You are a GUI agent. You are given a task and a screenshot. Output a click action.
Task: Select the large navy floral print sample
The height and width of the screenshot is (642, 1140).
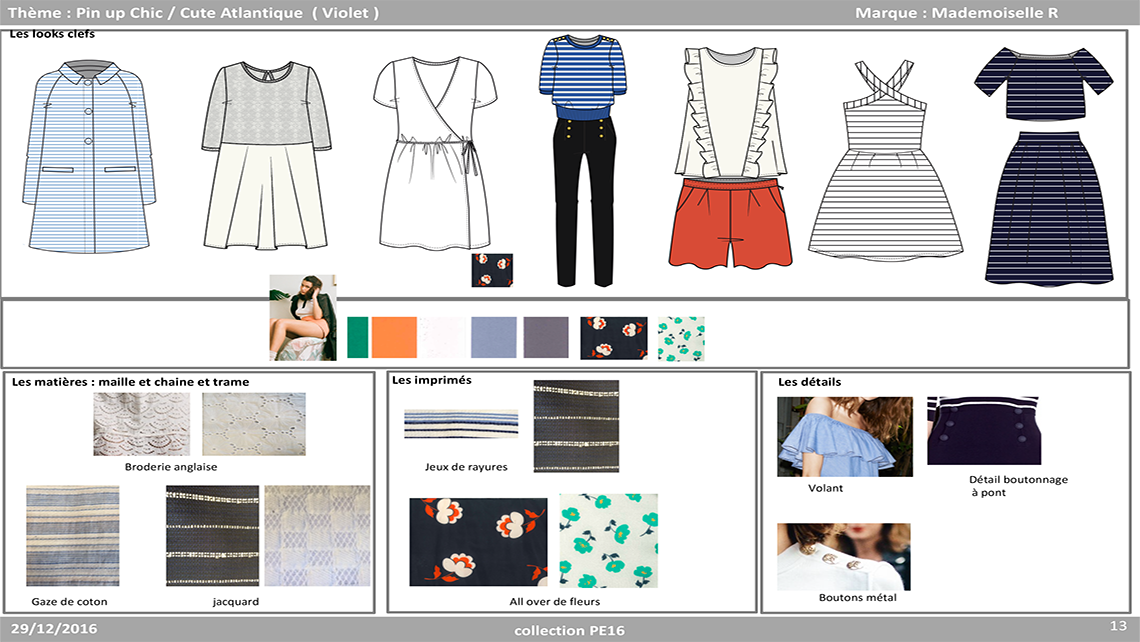click(x=478, y=542)
